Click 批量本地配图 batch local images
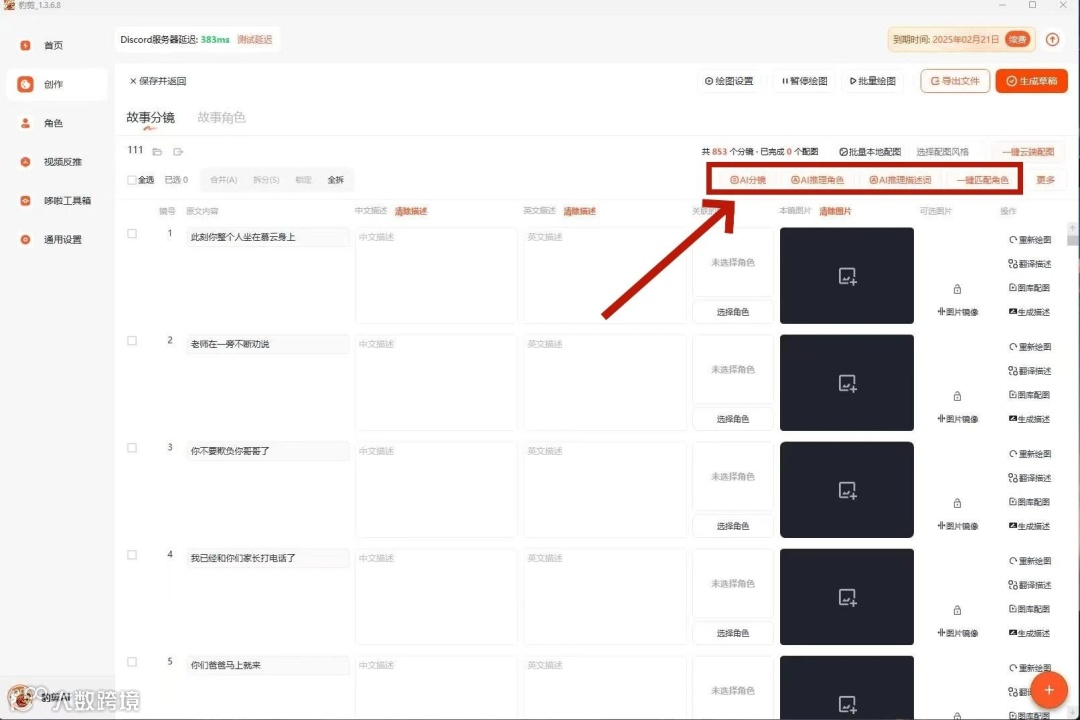The height and width of the screenshot is (720, 1080). coord(870,152)
